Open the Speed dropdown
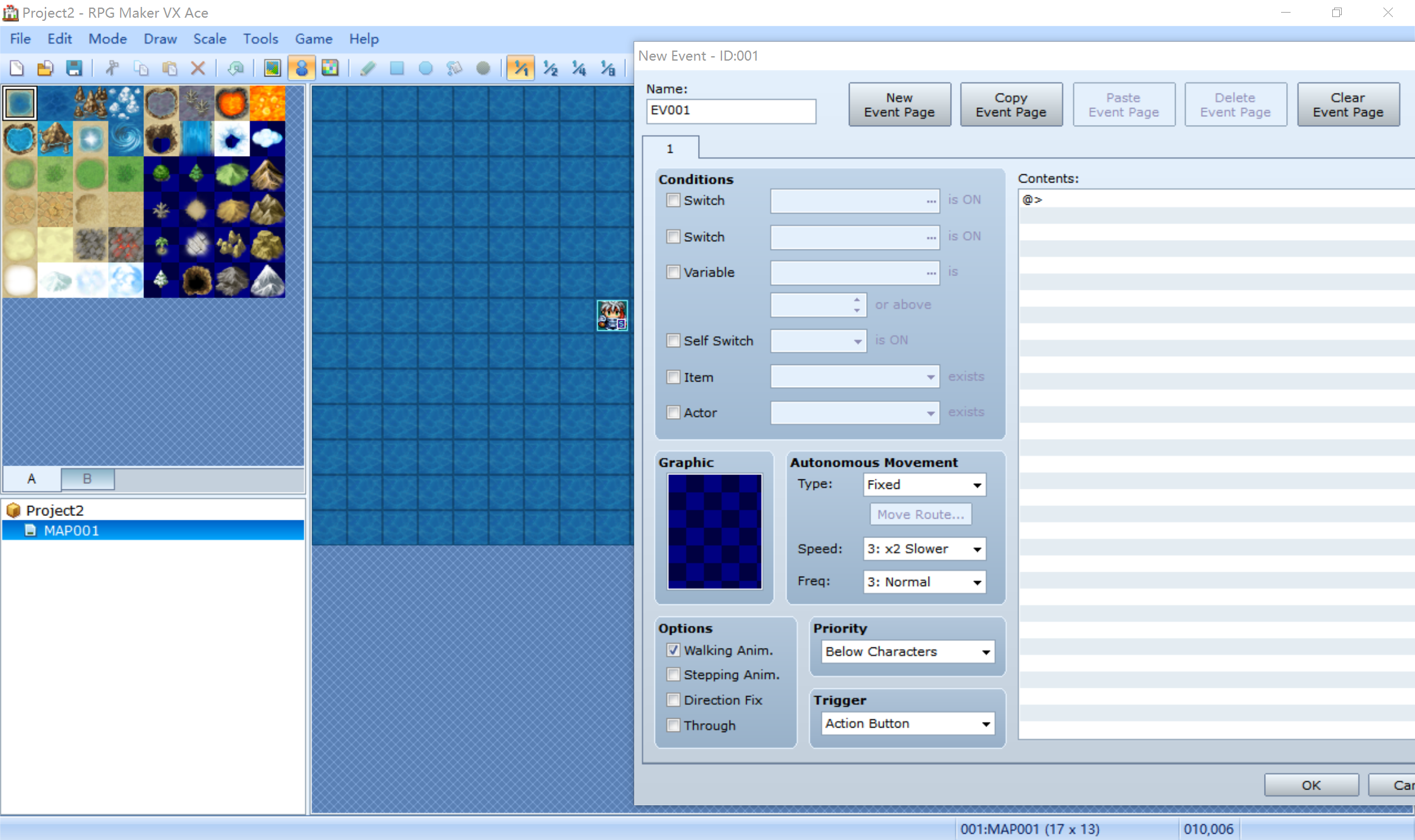Image resolution: width=1415 pixels, height=840 pixels. click(924, 549)
